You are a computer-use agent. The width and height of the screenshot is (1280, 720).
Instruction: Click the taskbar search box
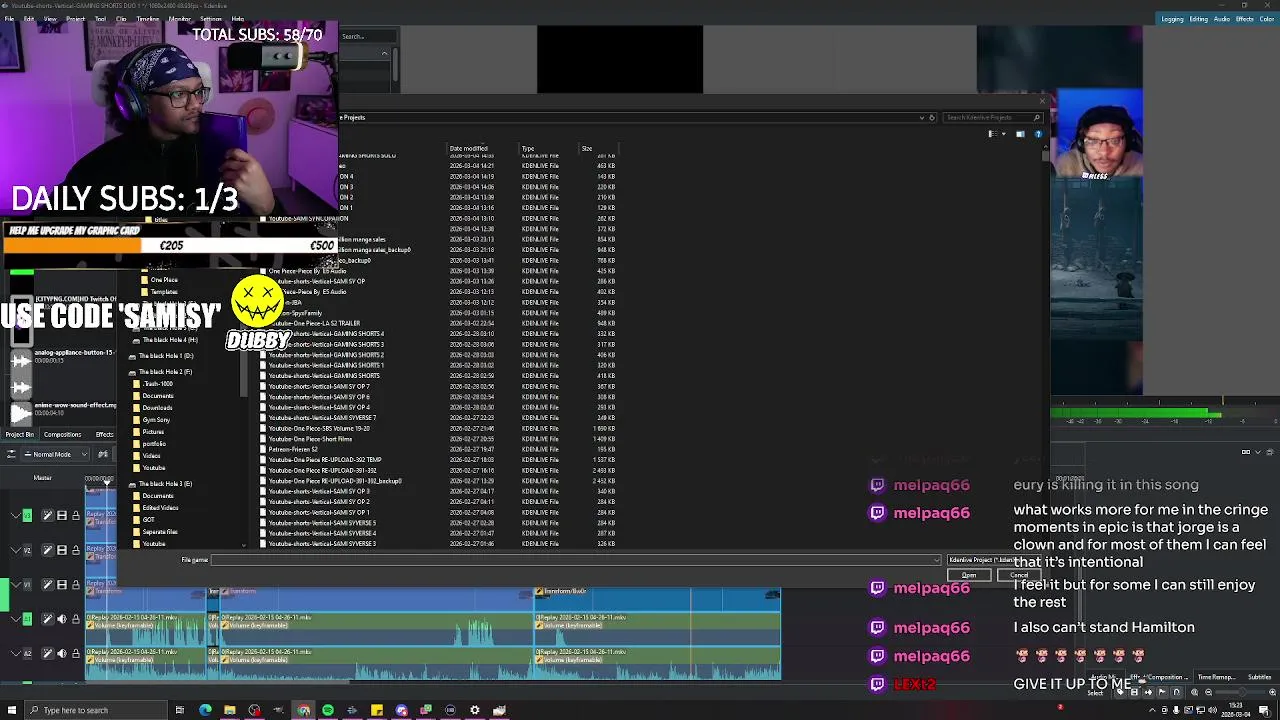(95, 710)
